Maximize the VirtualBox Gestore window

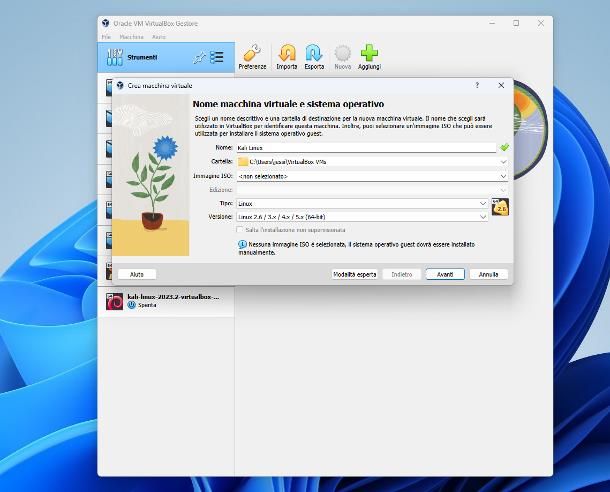[x=516, y=23]
